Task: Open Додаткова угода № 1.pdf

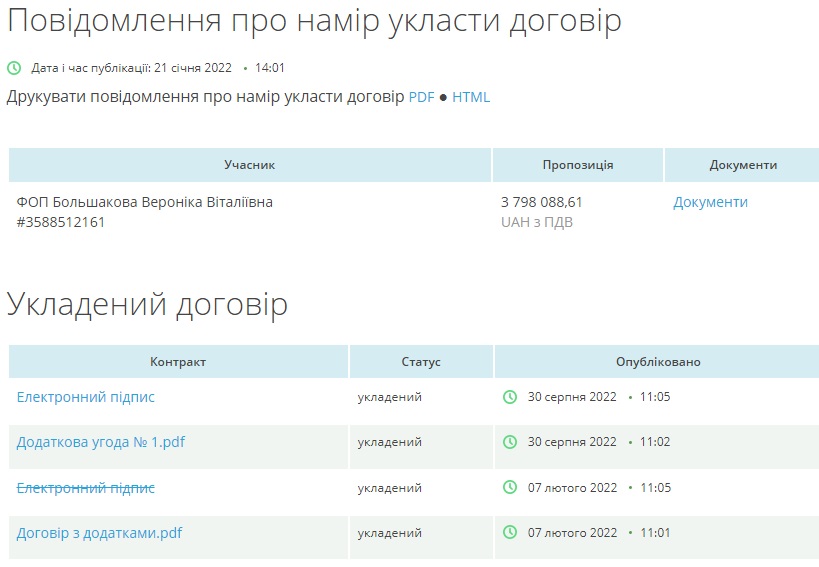Action: [101, 442]
